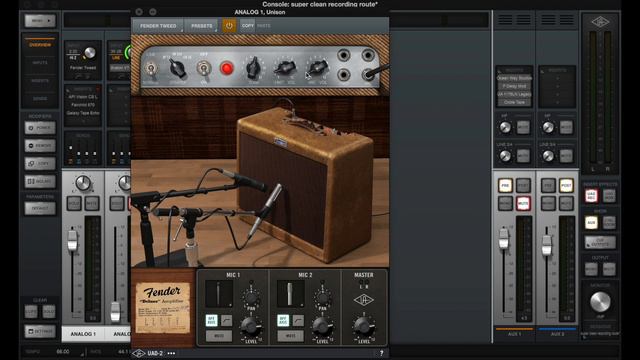Click the UA logo in Master section
640x360 pixels.
(363, 300)
